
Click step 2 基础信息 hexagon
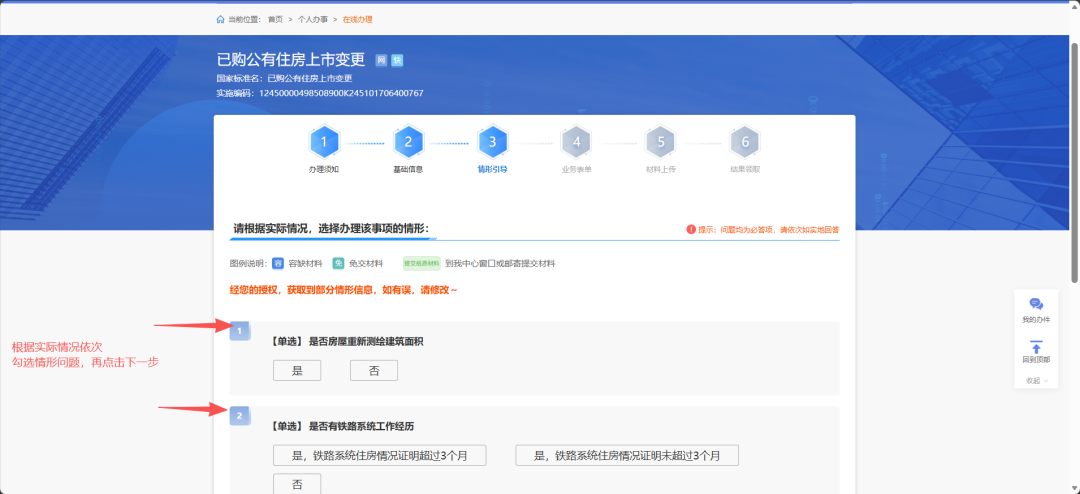click(x=408, y=143)
